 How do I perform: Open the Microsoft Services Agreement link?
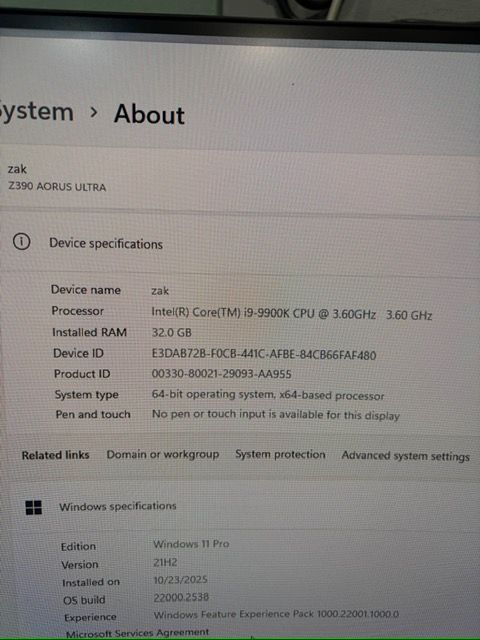tap(138, 633)
